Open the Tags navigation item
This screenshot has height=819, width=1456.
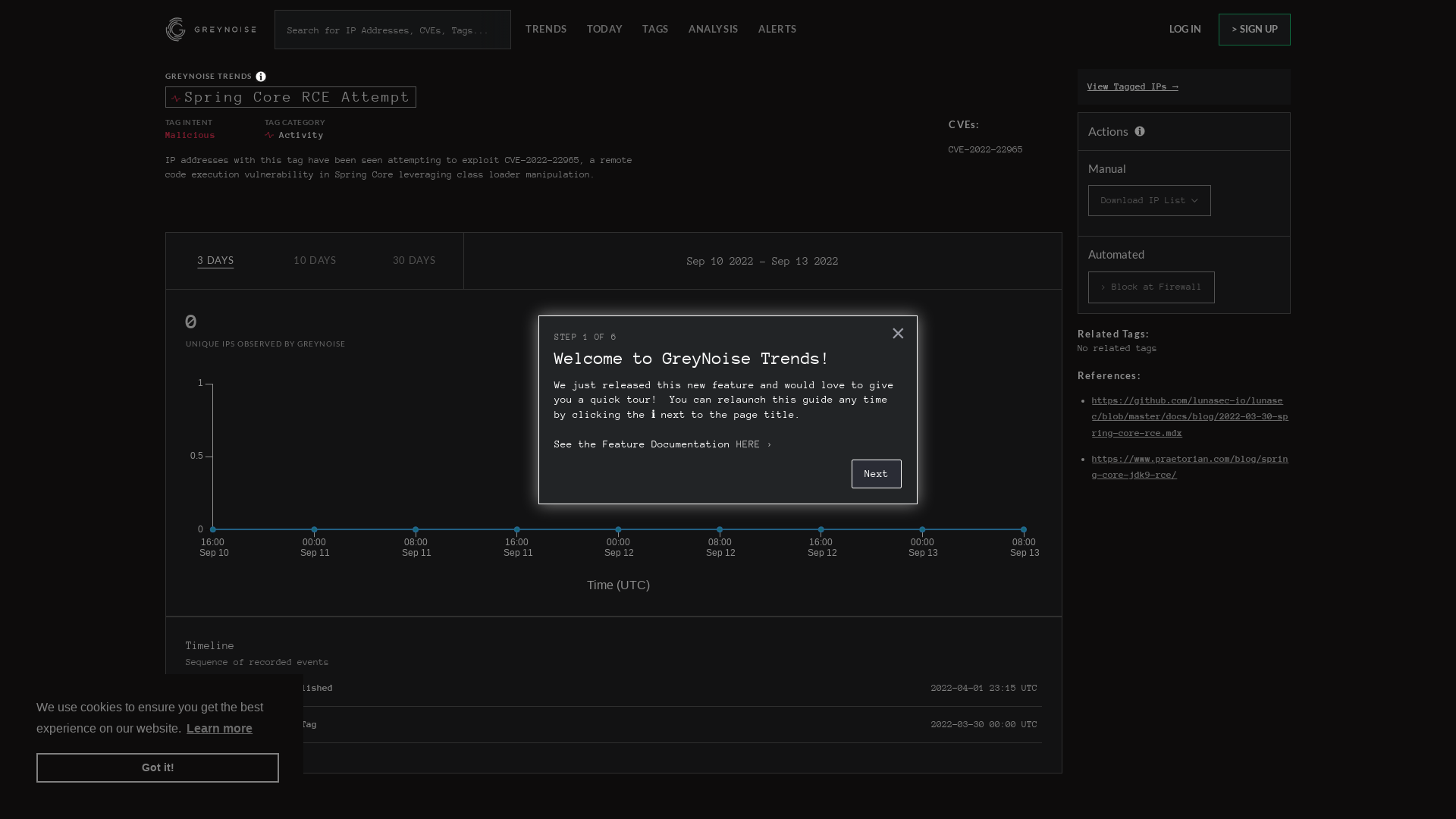click(655, 30)
